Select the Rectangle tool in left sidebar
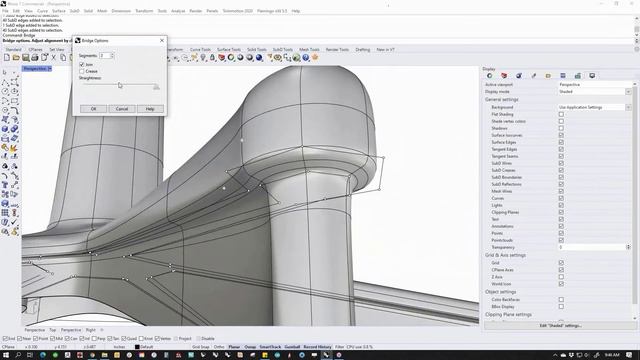Screen dimensions: 640x360 pyautogui.click(x=15, y=101)
